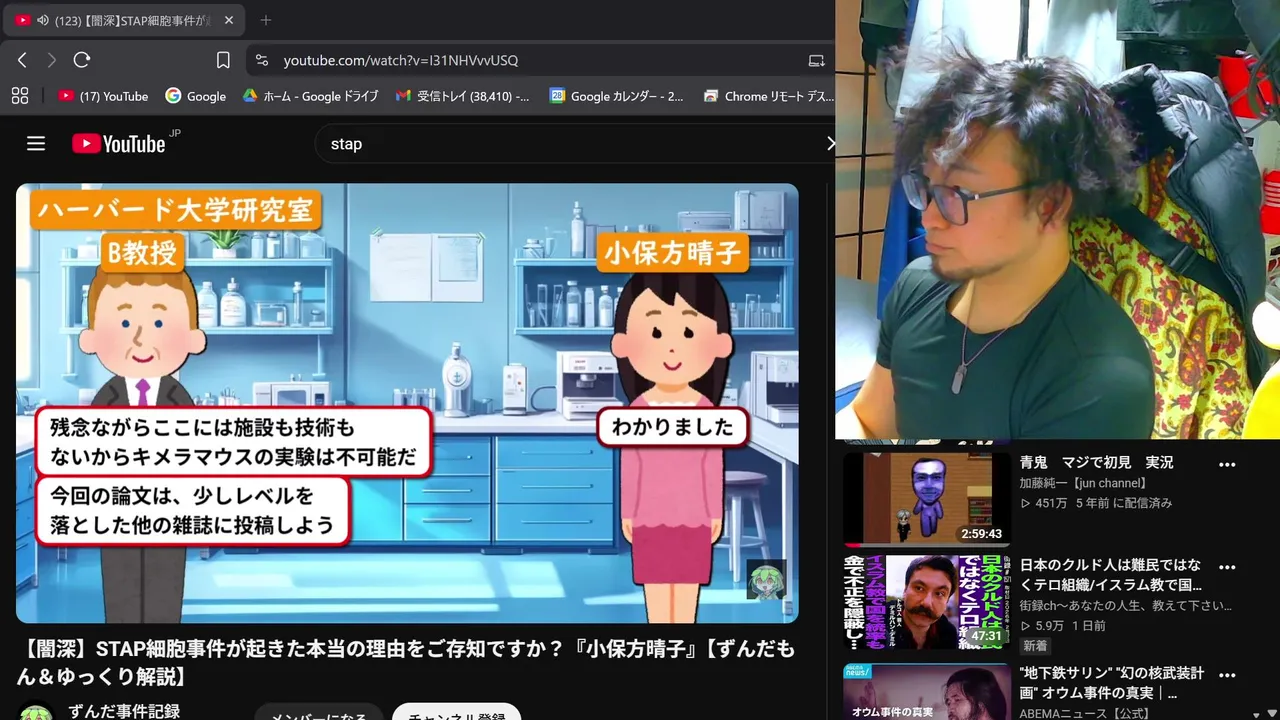Image resolution: width=1280 pixels, height=720 pixels.
Task: Open a new browser tab
Action: pyautogui.click(x=265, y=20)
